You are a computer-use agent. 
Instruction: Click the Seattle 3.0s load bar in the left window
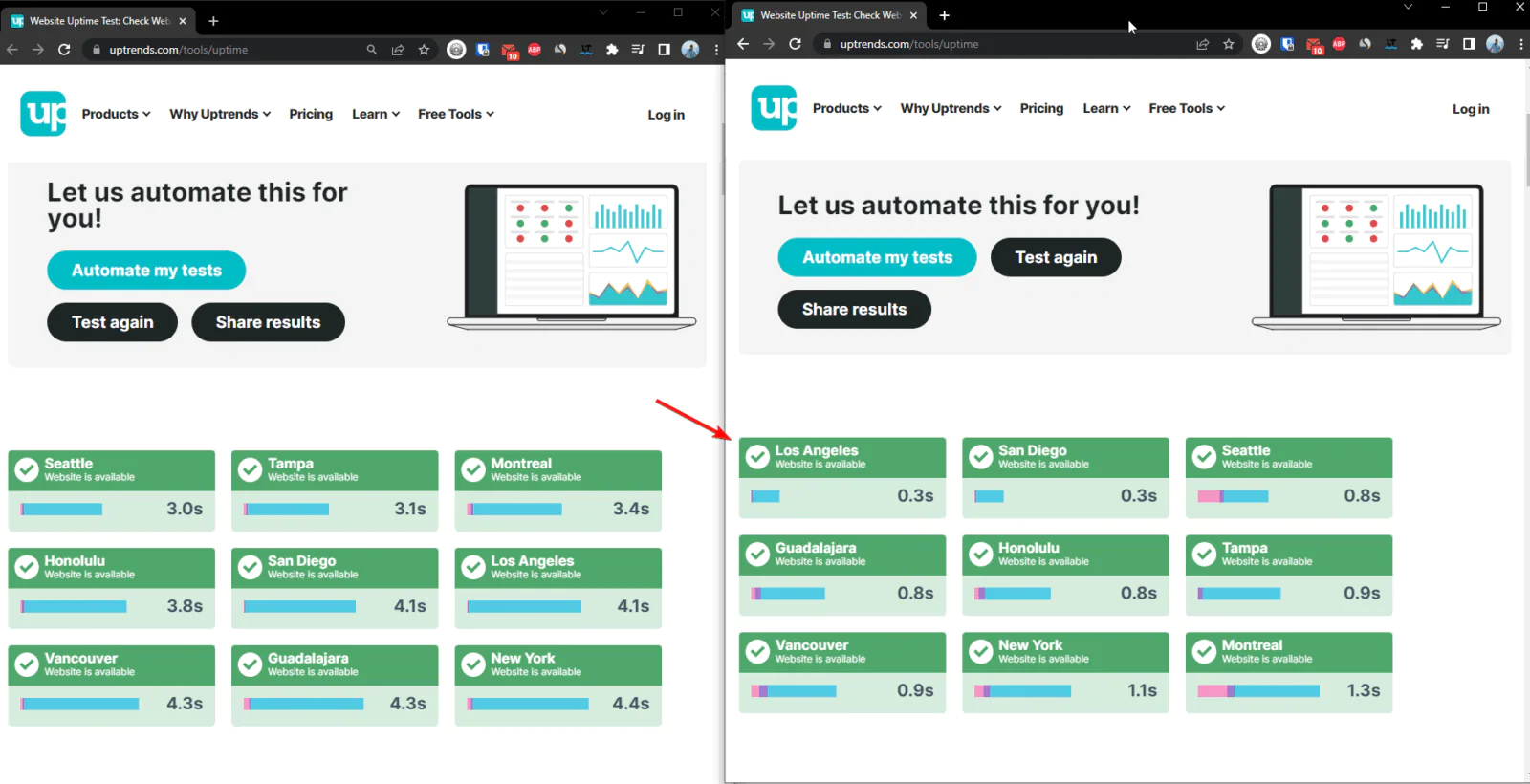pos(61,510)
